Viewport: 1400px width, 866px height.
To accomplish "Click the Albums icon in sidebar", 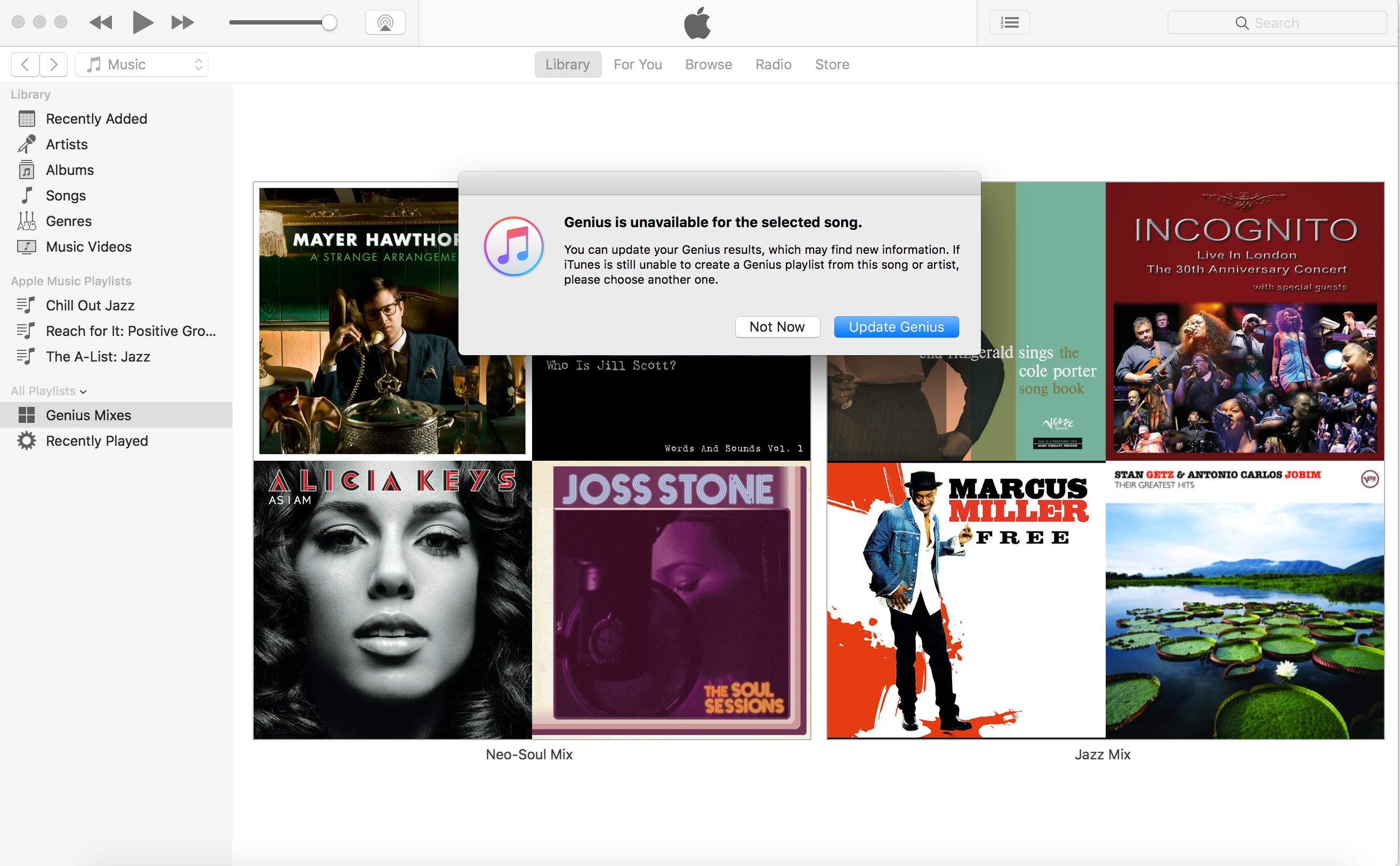I will [26, 170].
